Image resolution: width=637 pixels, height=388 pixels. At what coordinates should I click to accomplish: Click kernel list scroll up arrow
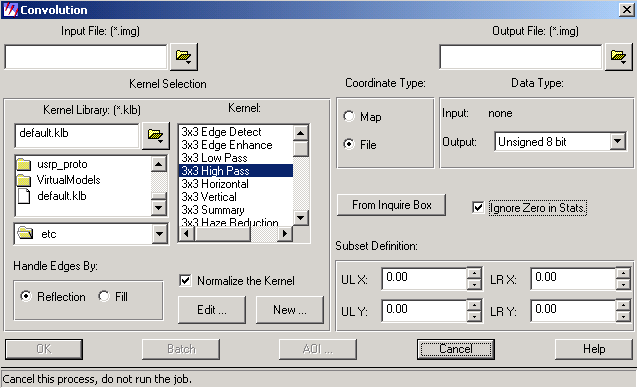301,133
